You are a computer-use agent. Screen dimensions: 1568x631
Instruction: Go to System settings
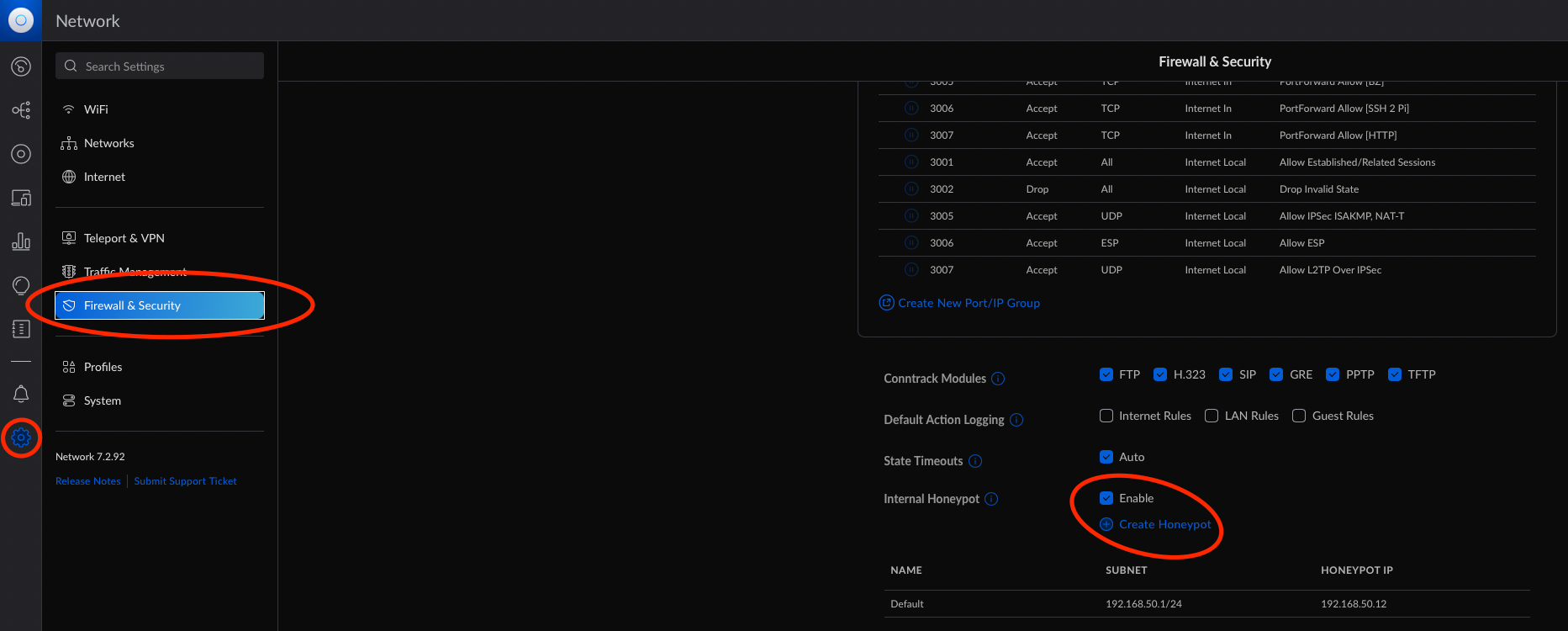tap(102, 400)
